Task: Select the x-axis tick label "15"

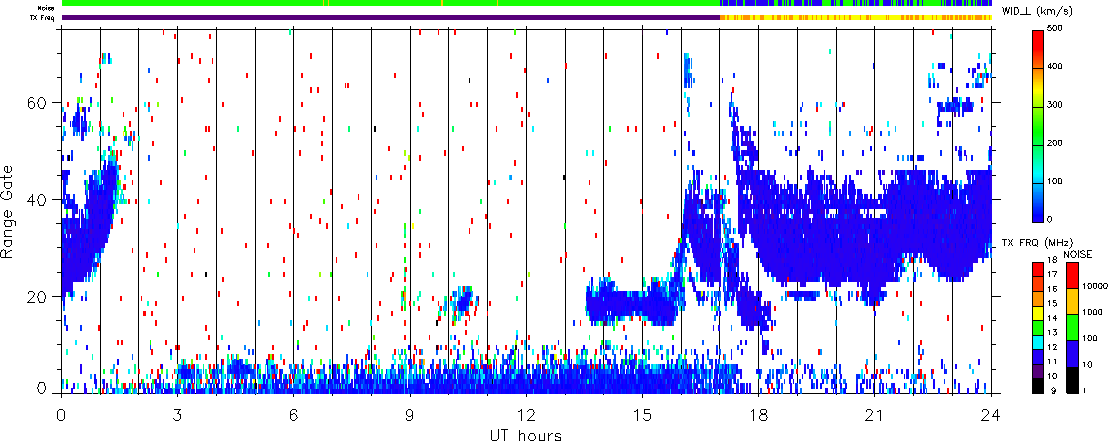Action: pyautogui.click(x=642, y=414)
